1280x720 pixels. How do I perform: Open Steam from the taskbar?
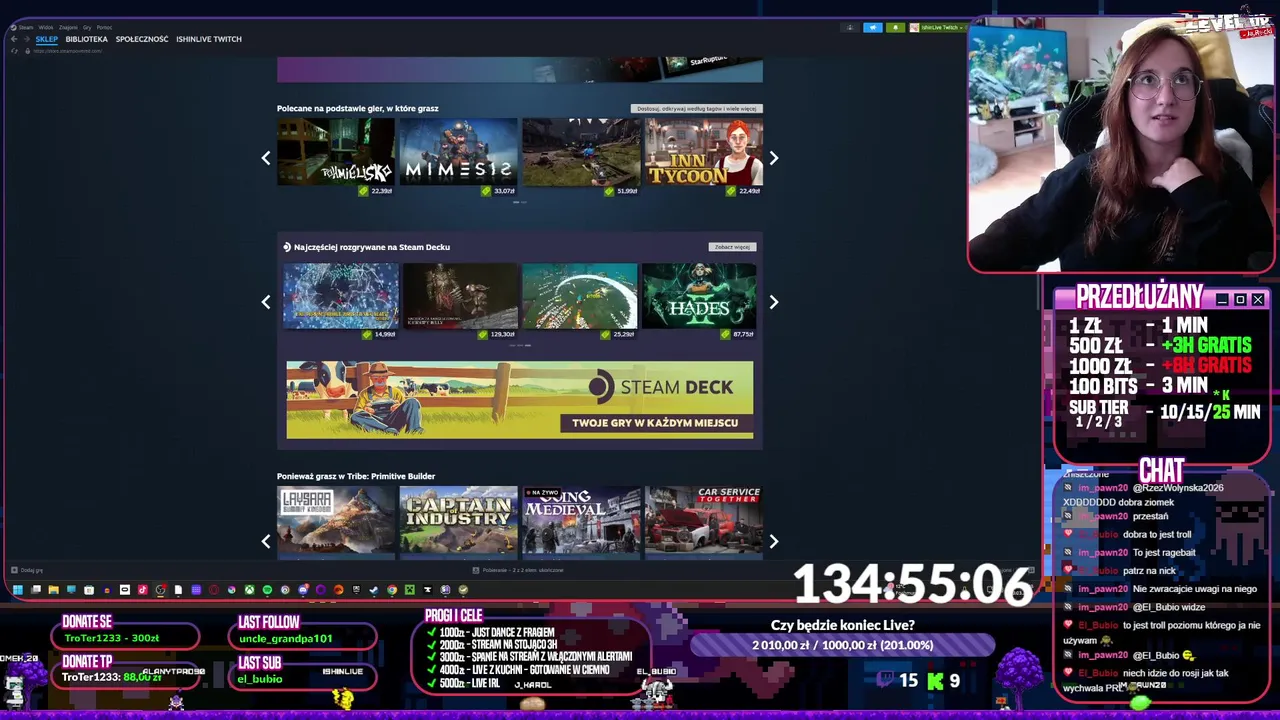(x=374, y=590)
